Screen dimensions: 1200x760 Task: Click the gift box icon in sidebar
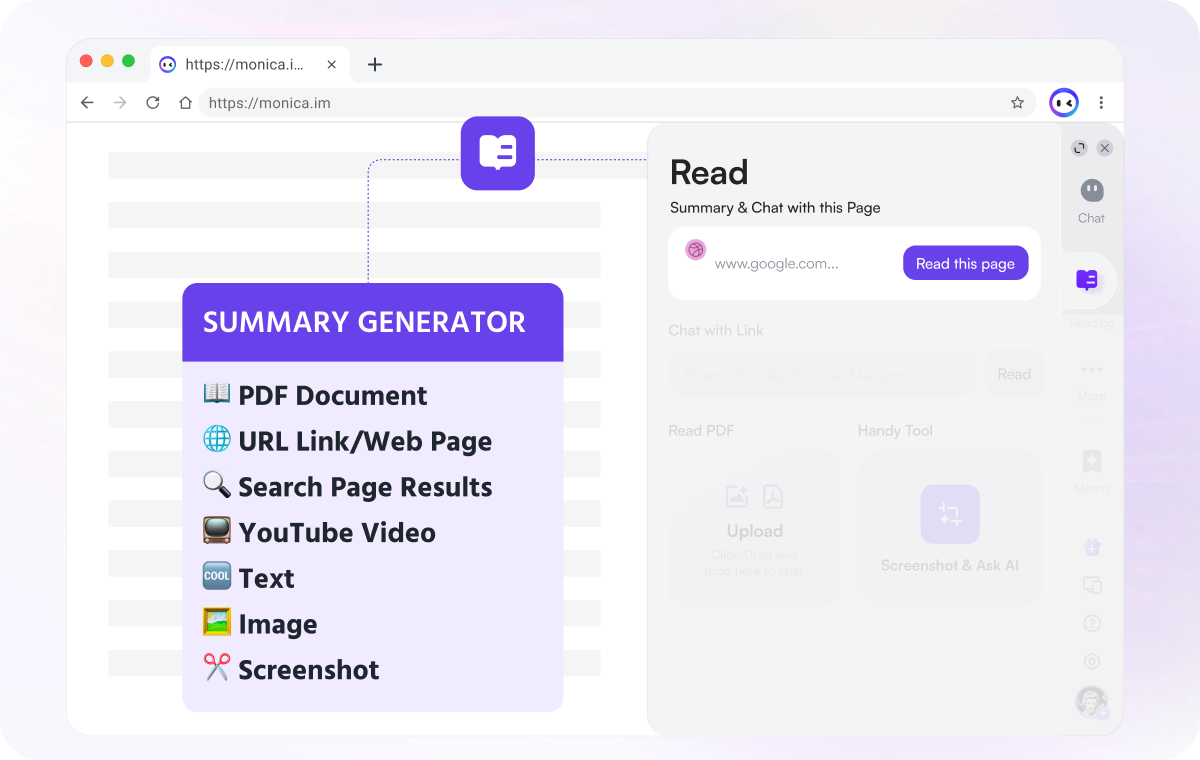click(x=1092, y=547)
